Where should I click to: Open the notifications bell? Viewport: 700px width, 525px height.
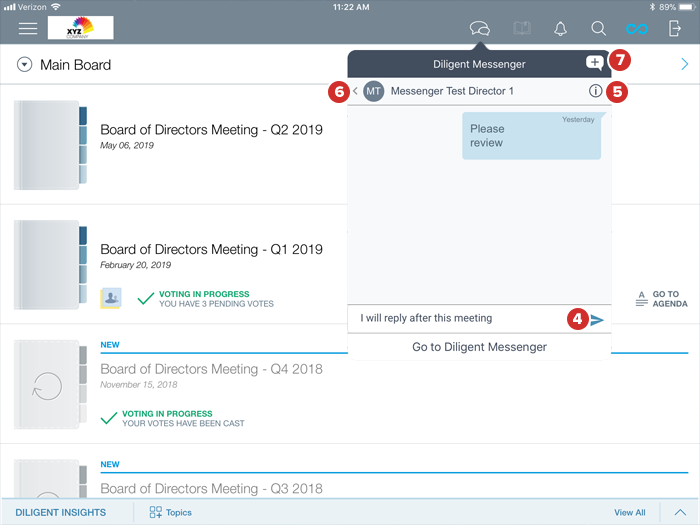(x=561, y=29)
